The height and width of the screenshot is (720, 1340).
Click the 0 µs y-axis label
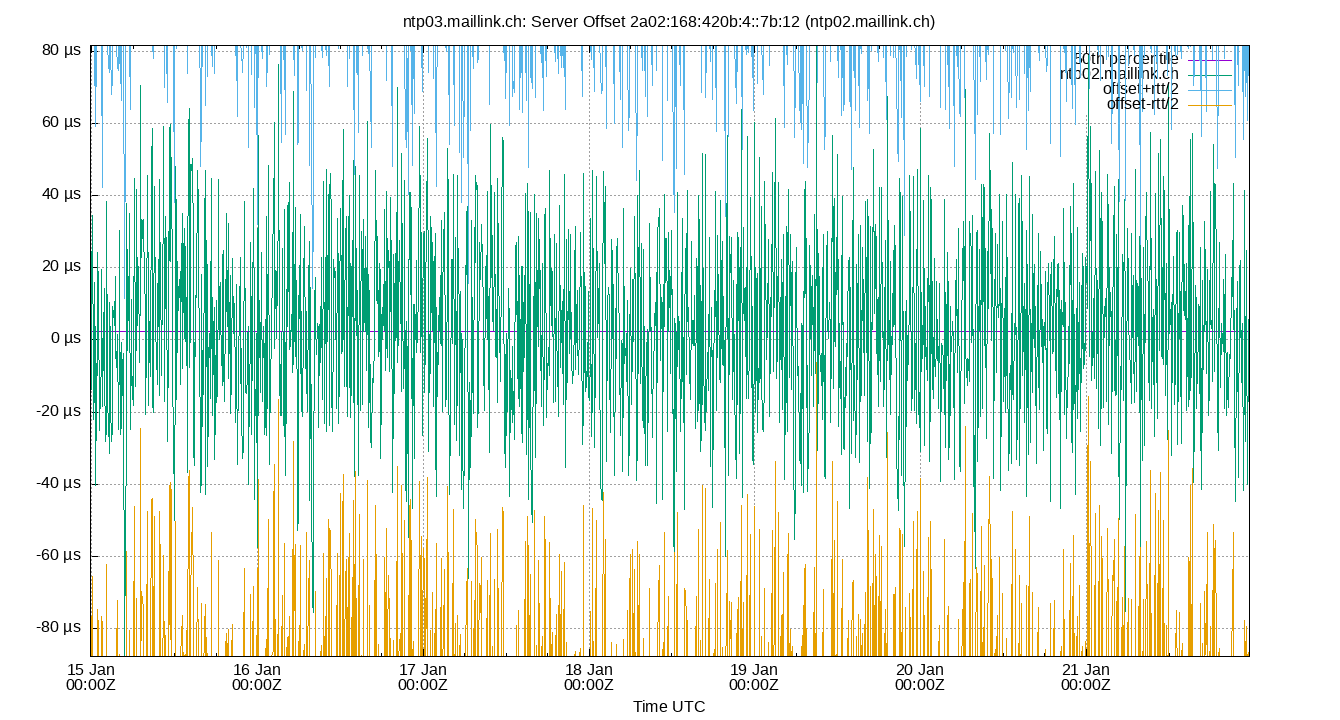coord(66,339)
